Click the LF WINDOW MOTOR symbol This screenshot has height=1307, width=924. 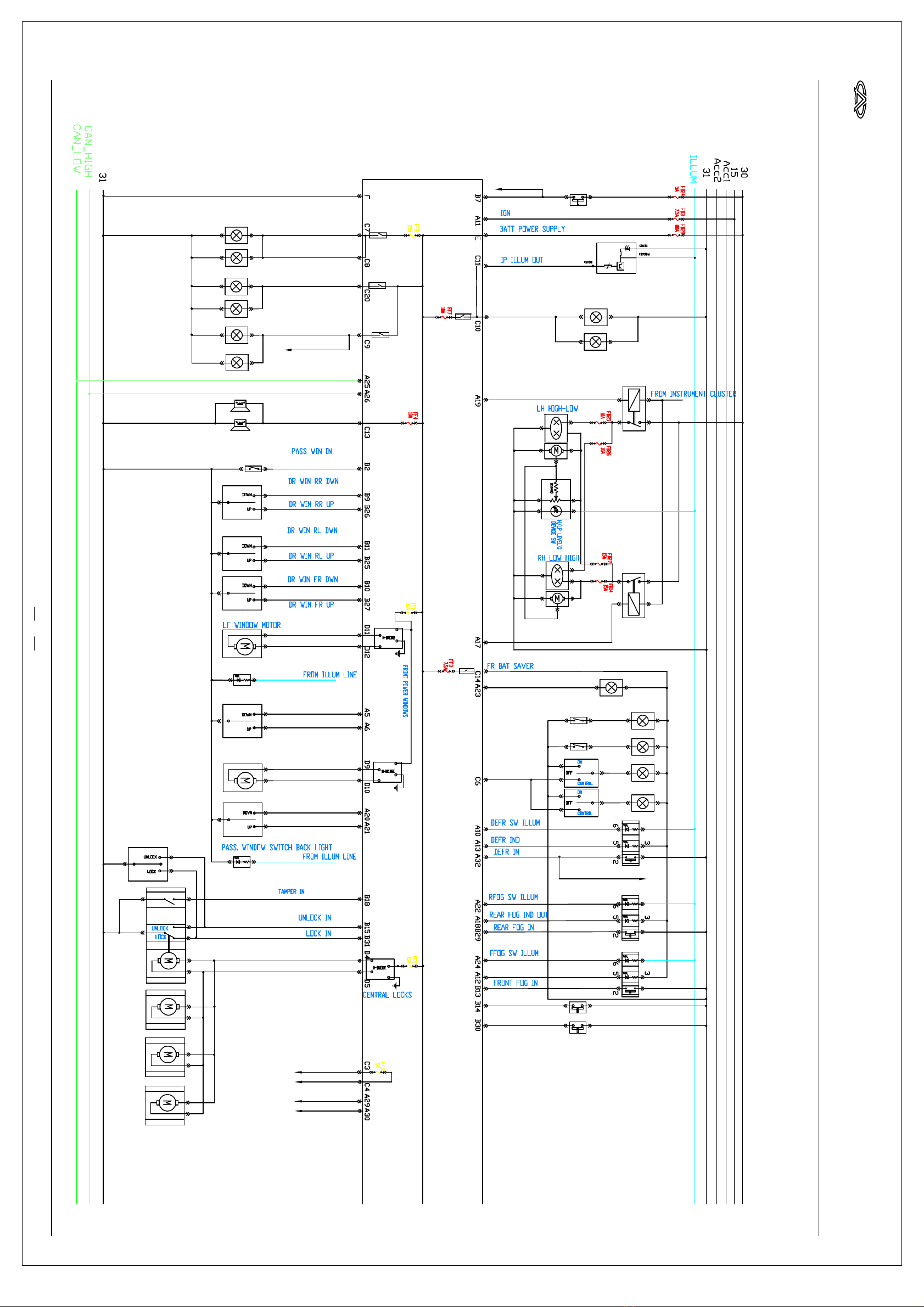(243, 646)
